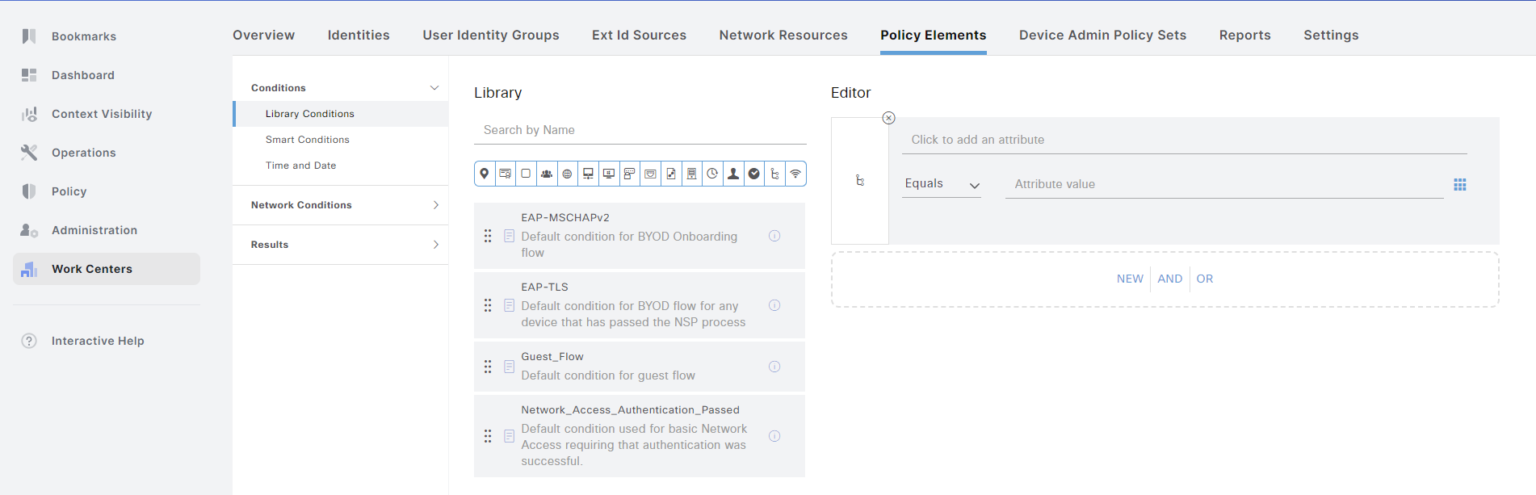Filter library by desktop computer icon
The height and width of the screenshot is (495, 1536).
pyautogui.click(x=609, y=174)
